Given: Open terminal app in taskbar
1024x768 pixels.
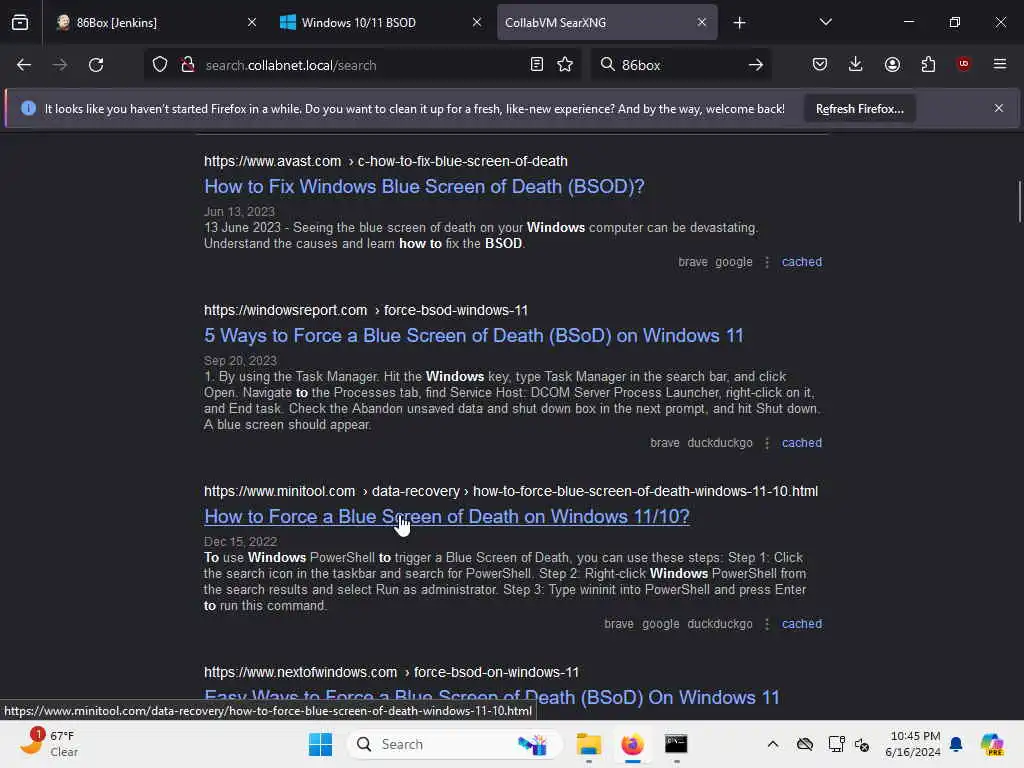Looking at the screenshot, I should tap(676, 744).
